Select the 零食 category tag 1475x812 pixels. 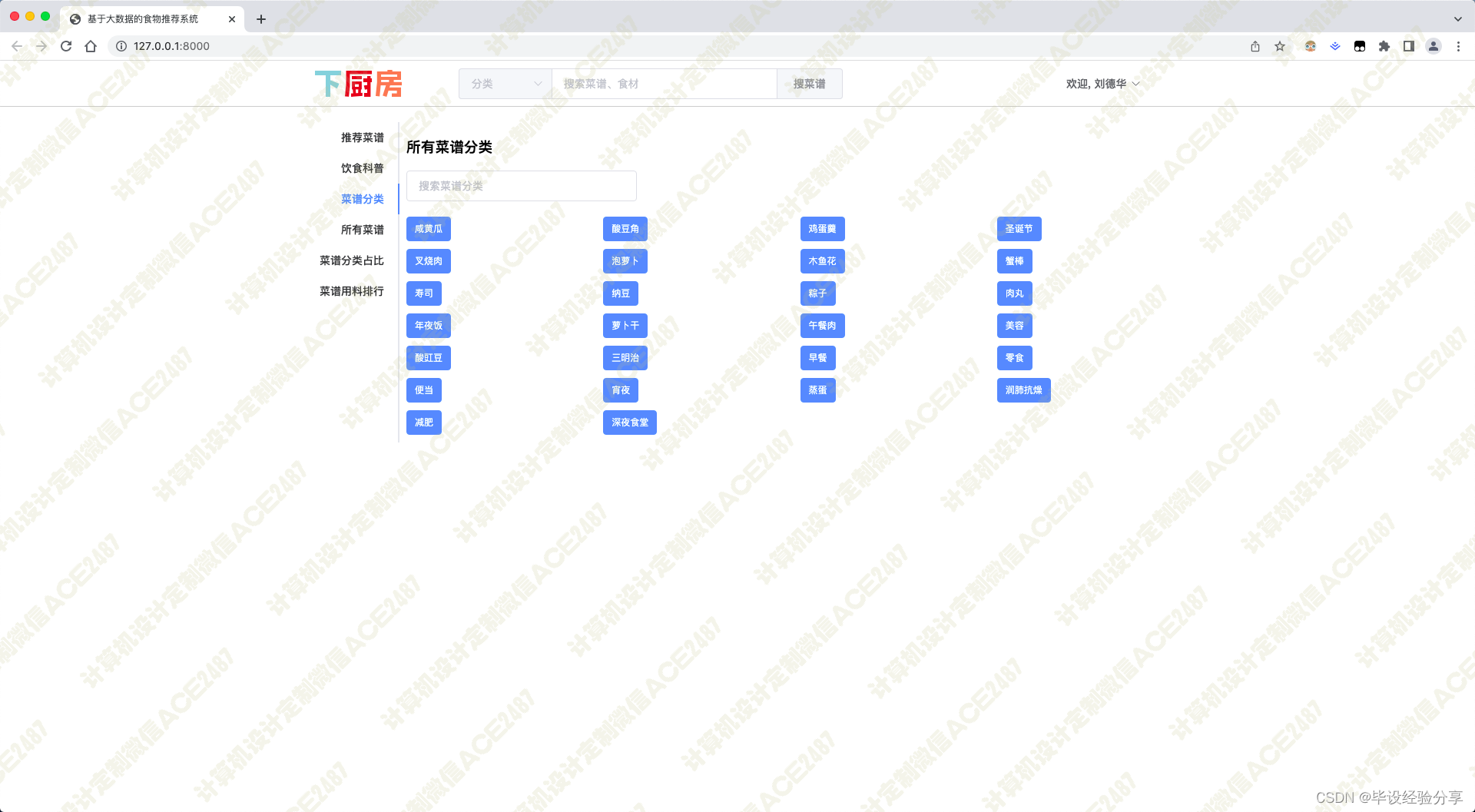tap(1015, 358)
